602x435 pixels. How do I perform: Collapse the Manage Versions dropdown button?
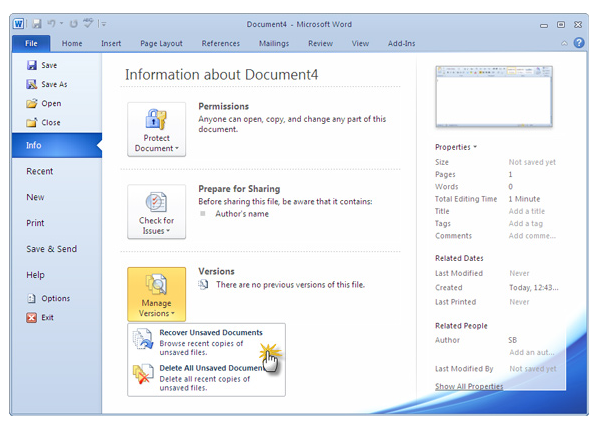tap(156, 294)
